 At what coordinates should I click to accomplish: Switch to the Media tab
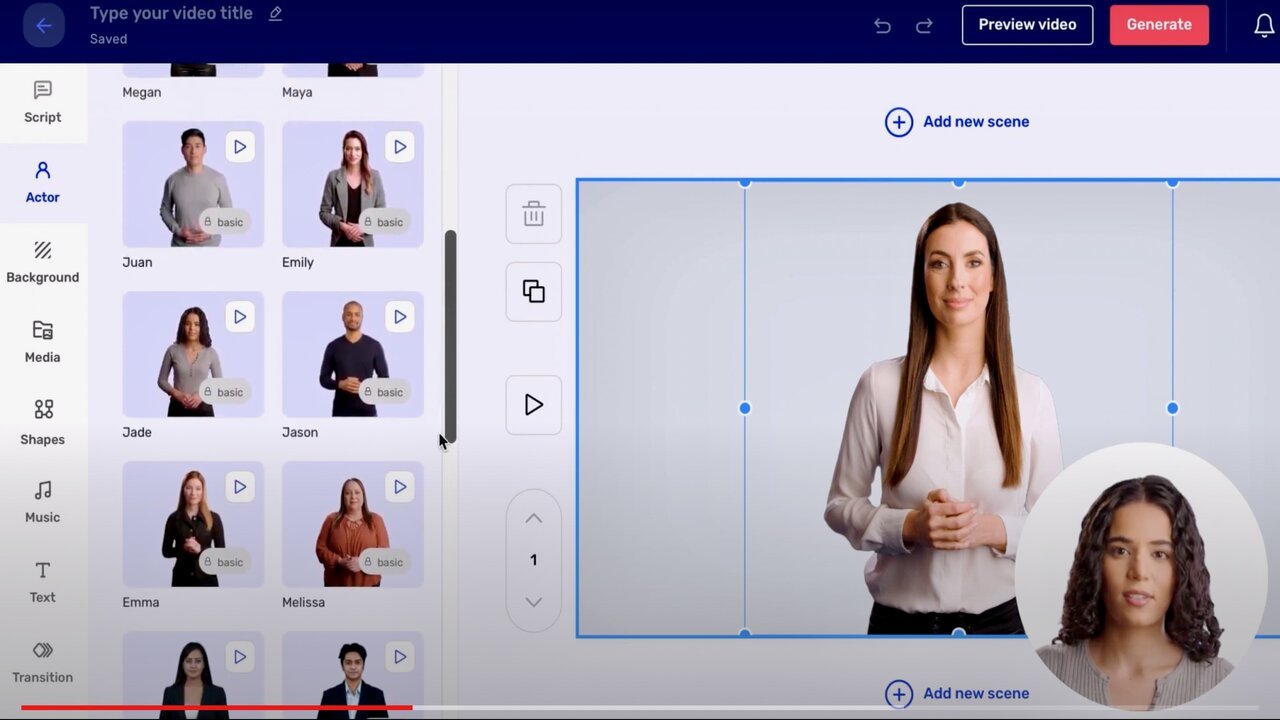click(42, 342)
